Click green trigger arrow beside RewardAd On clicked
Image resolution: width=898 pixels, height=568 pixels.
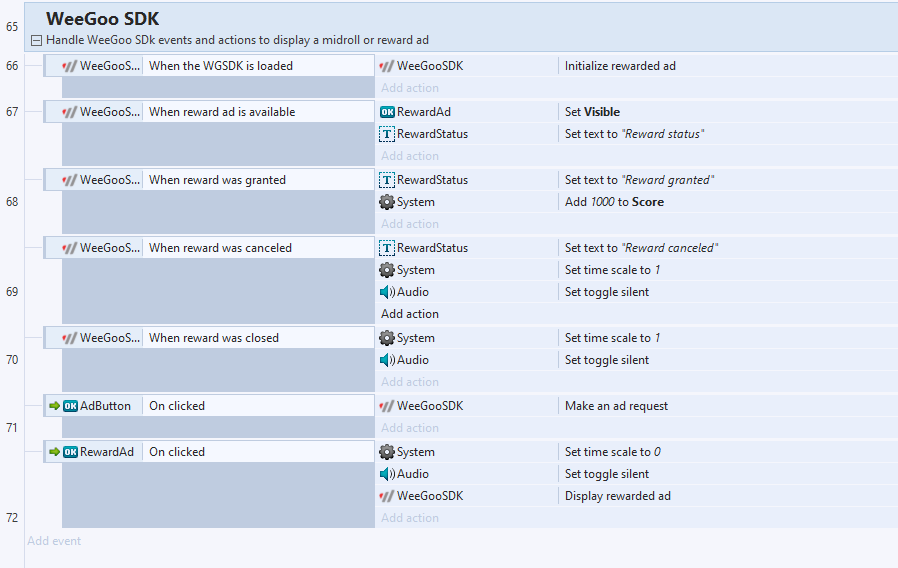[x=55, y=452]
